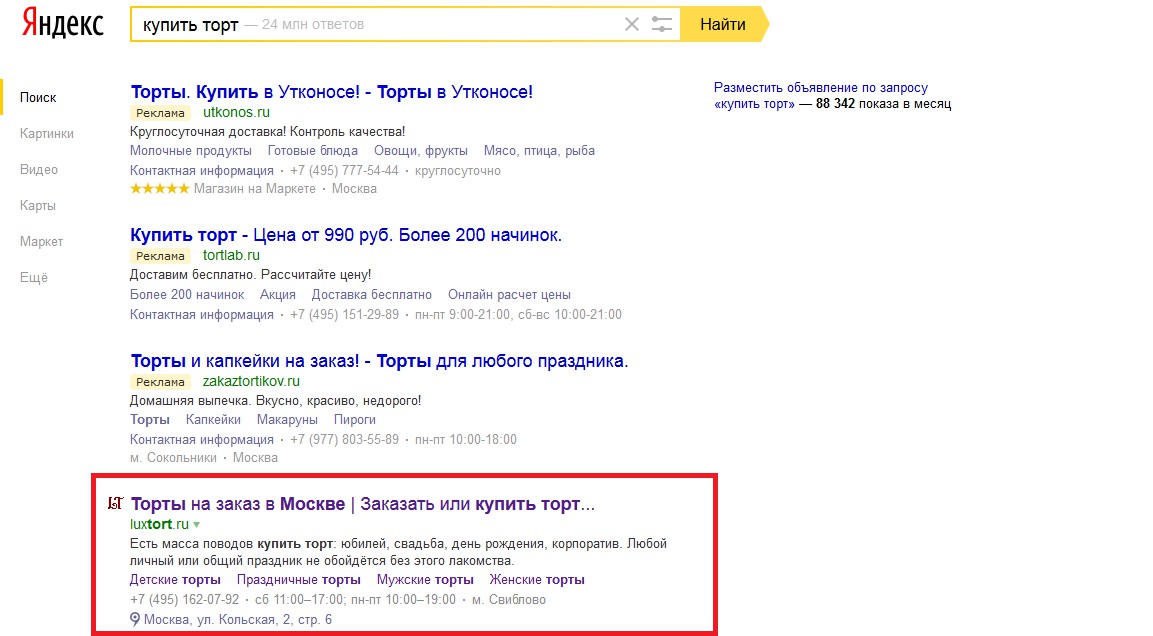Click the tortlab.ru URL link

(231, 255)
